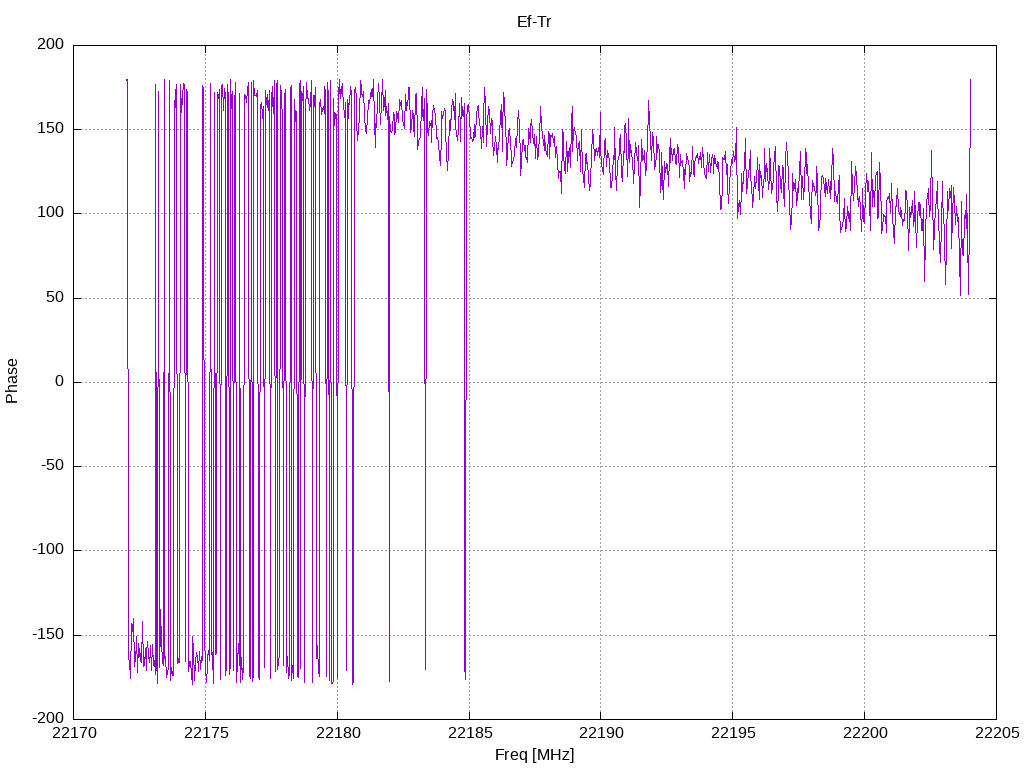Click the y-axis tick label -200
1024x768 pixels.
[48, 718]
